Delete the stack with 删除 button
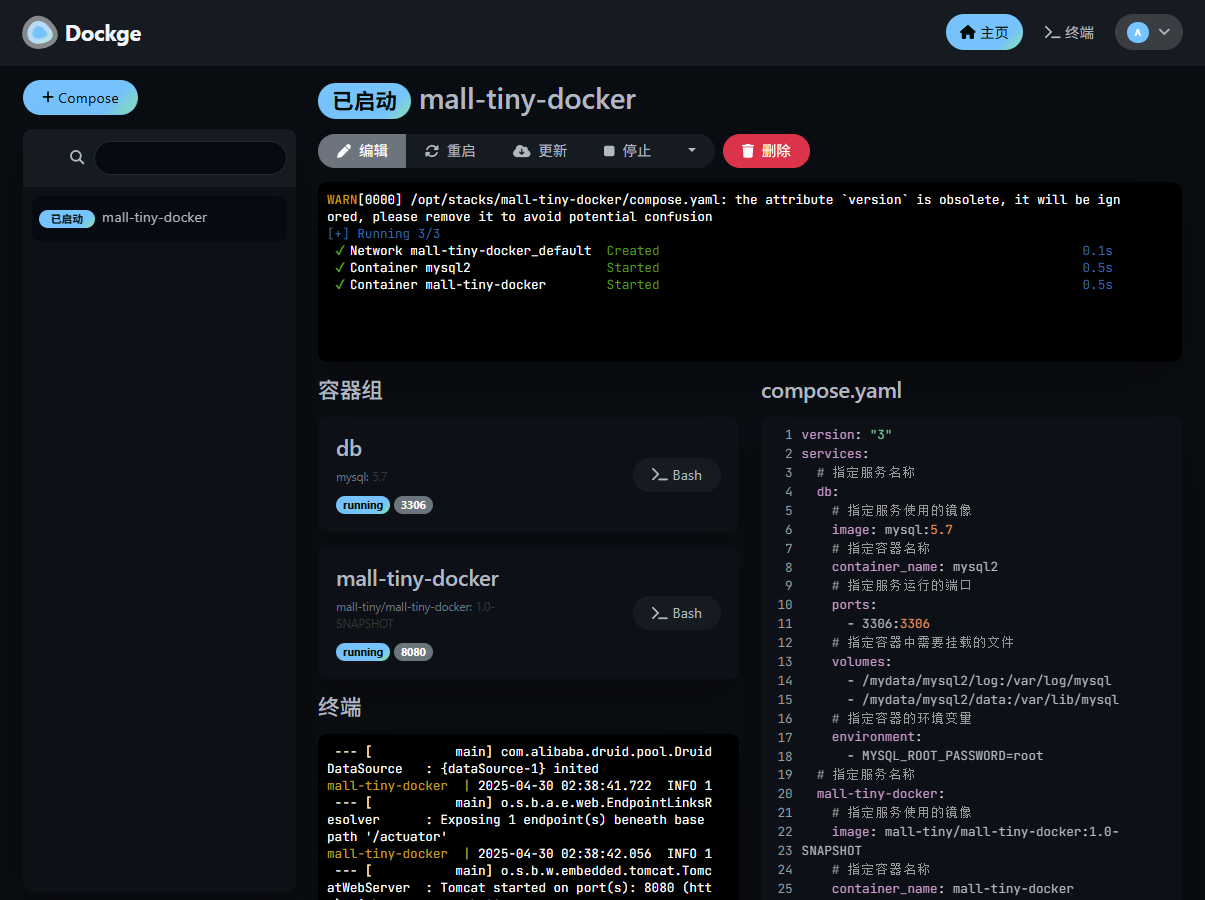 [766, 151]
